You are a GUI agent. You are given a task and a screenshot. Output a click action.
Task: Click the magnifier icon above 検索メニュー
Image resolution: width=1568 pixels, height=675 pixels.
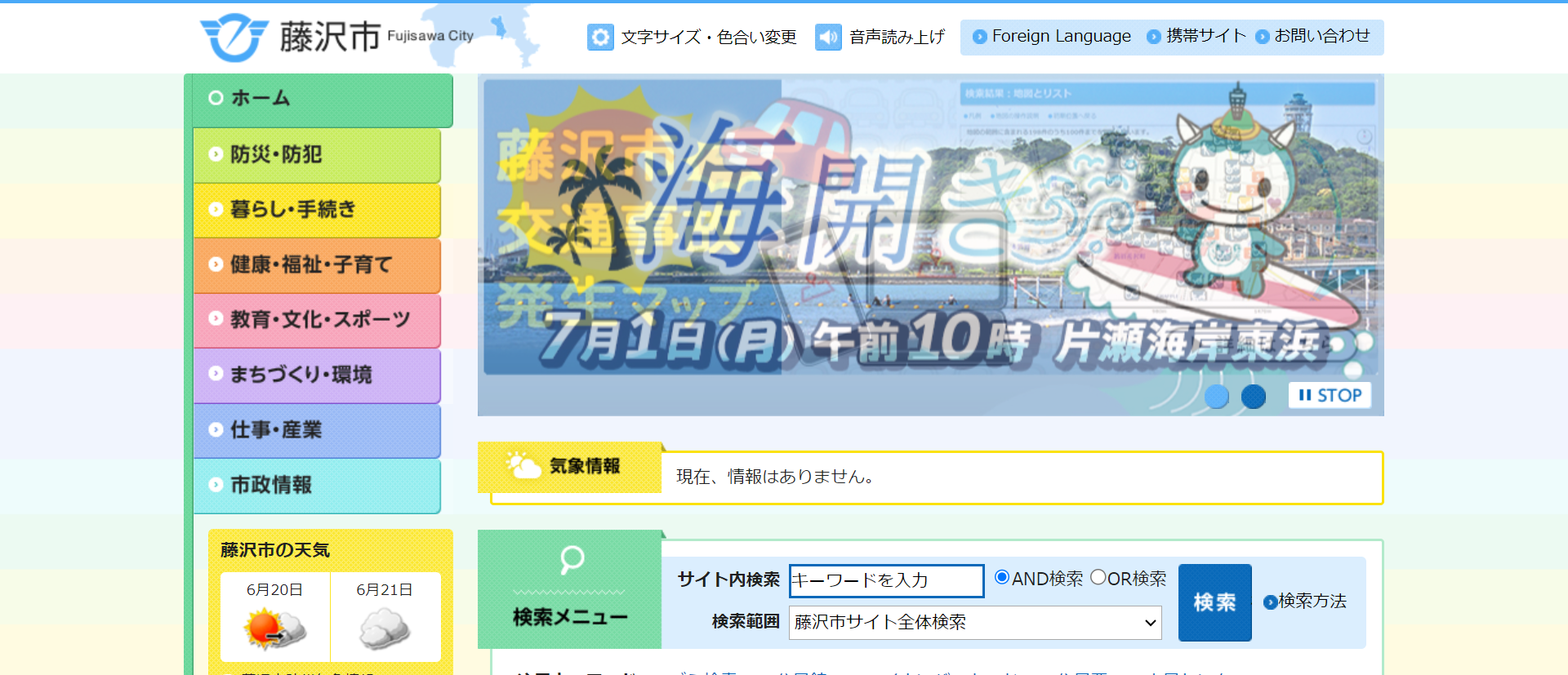572,560
